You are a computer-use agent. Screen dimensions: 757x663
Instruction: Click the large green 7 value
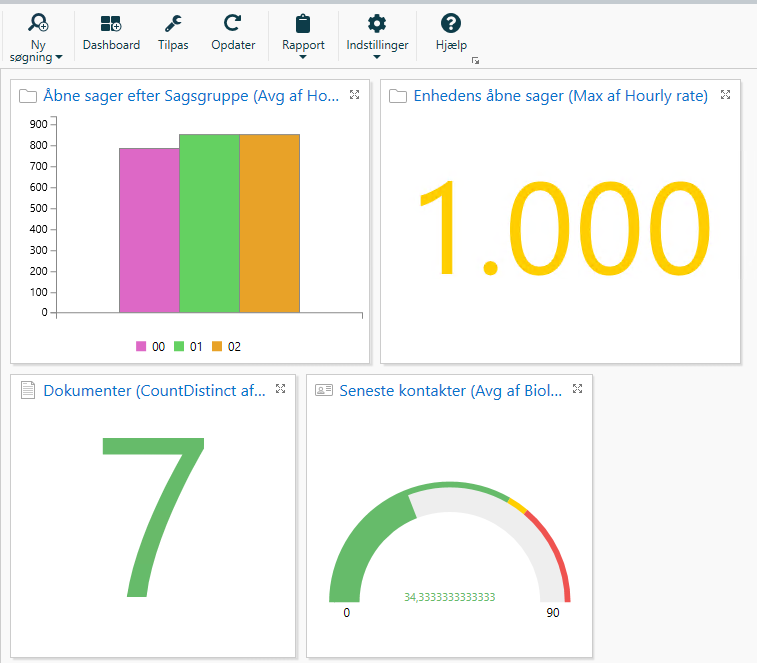point(154,517)
